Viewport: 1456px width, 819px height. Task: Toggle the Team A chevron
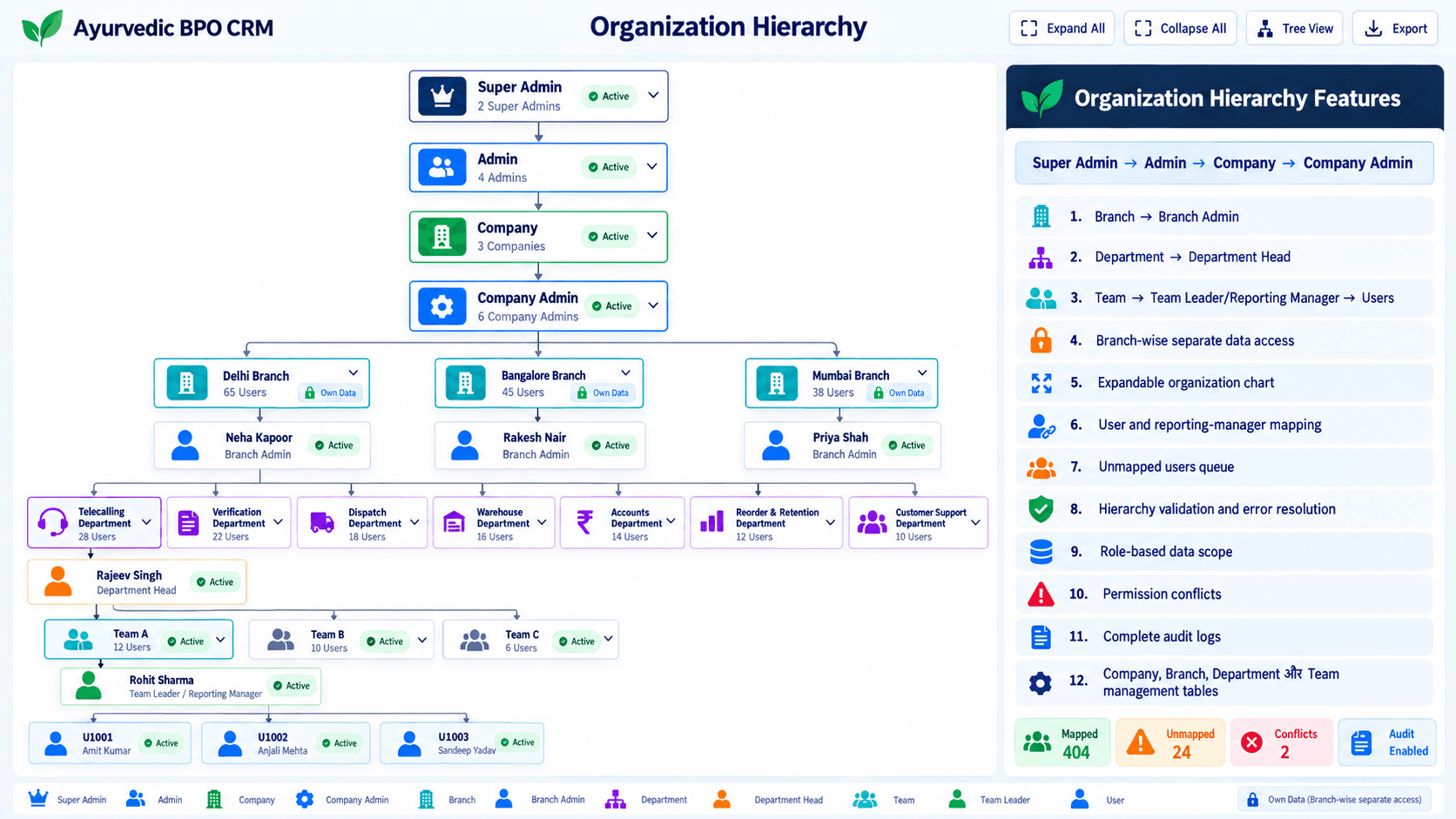[220, 641]
